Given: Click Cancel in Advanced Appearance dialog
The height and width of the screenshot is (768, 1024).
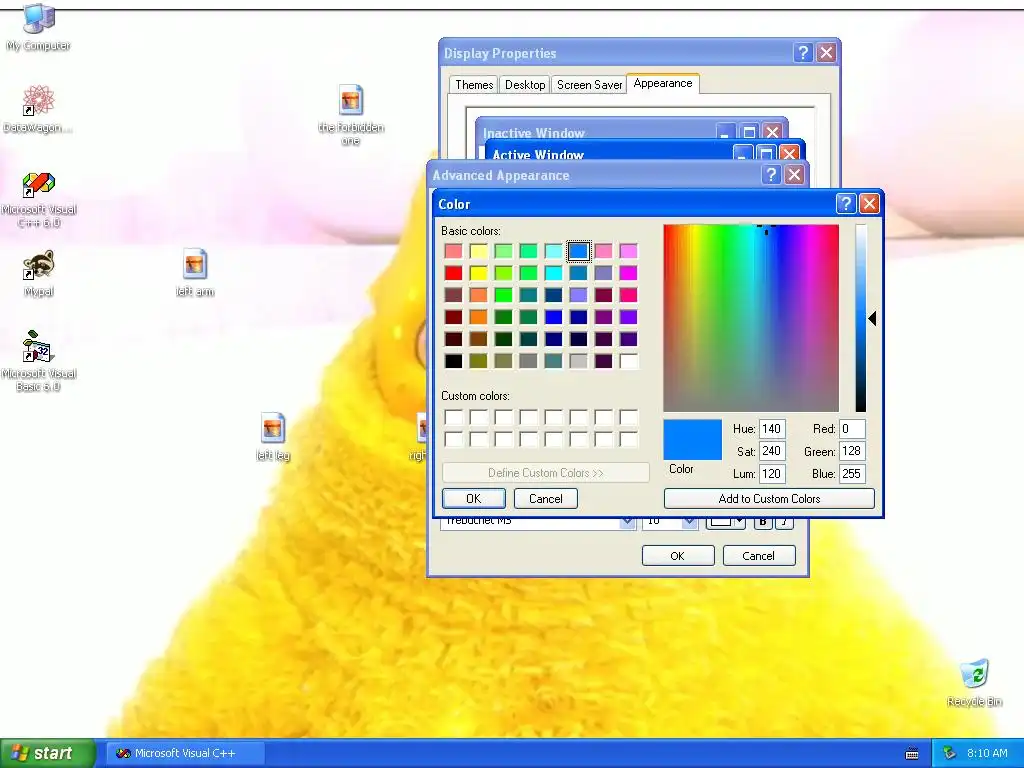Looking at the screenshot, I should click(x=758, y=556).
